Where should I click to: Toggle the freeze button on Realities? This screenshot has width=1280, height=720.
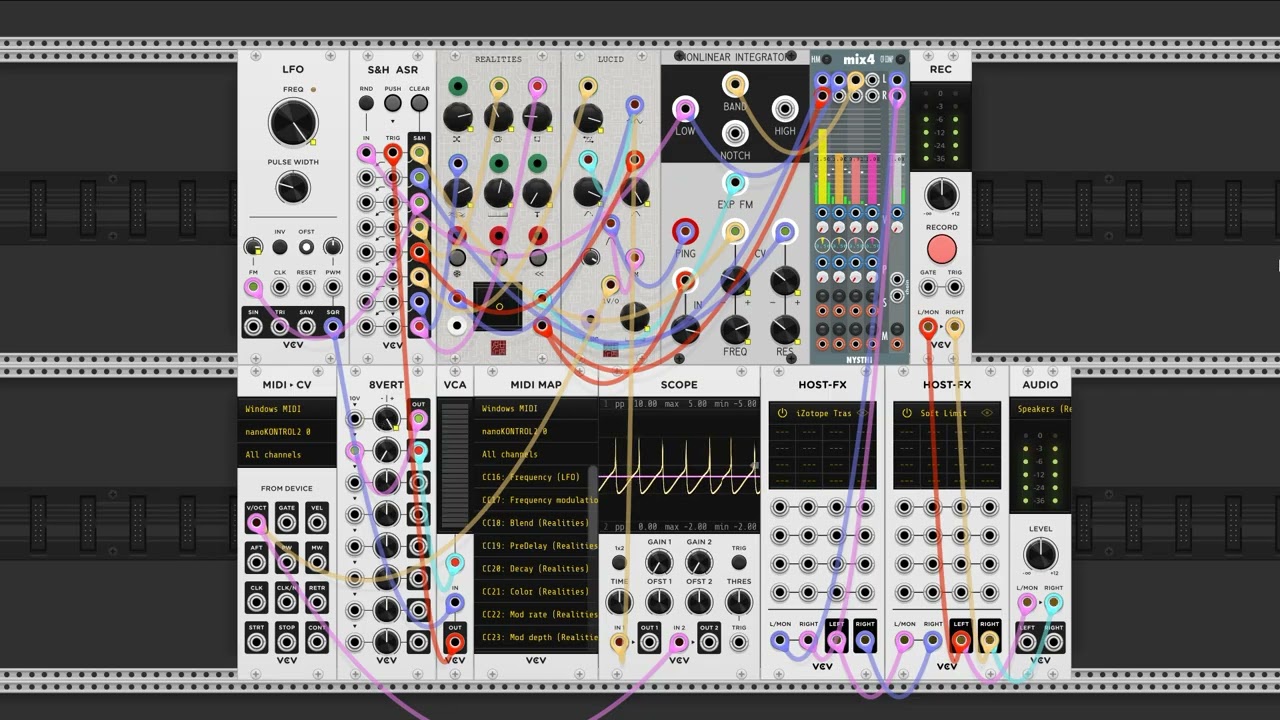pos(457,258)
